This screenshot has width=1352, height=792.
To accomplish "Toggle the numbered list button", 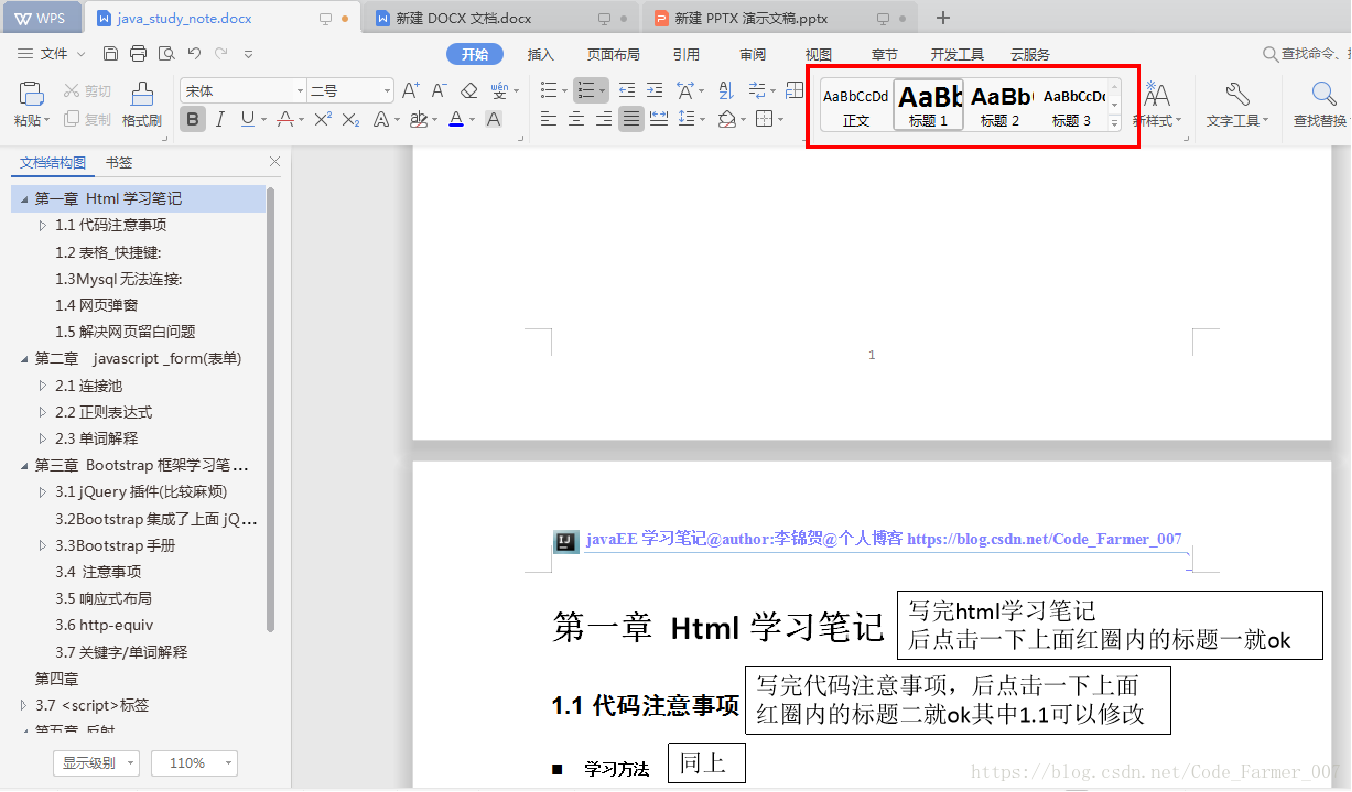I will [586, 91].
